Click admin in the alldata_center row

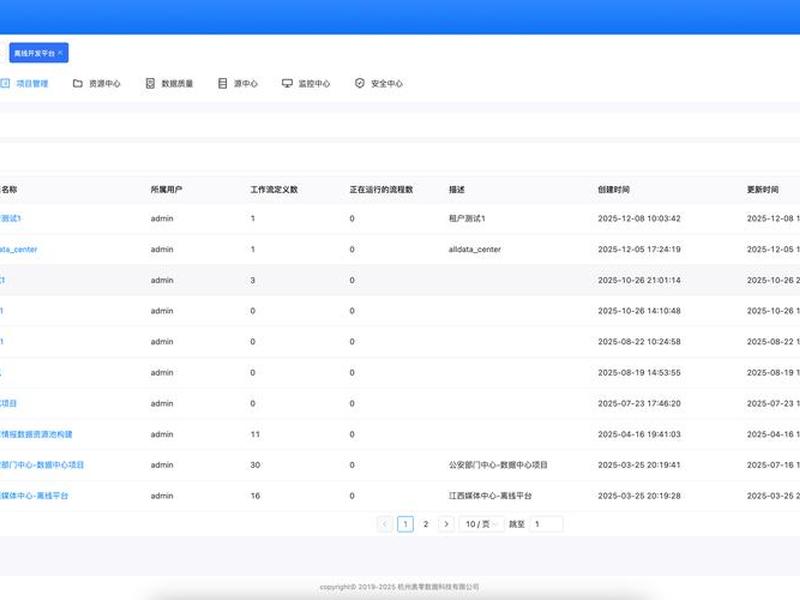coord(162,249)
